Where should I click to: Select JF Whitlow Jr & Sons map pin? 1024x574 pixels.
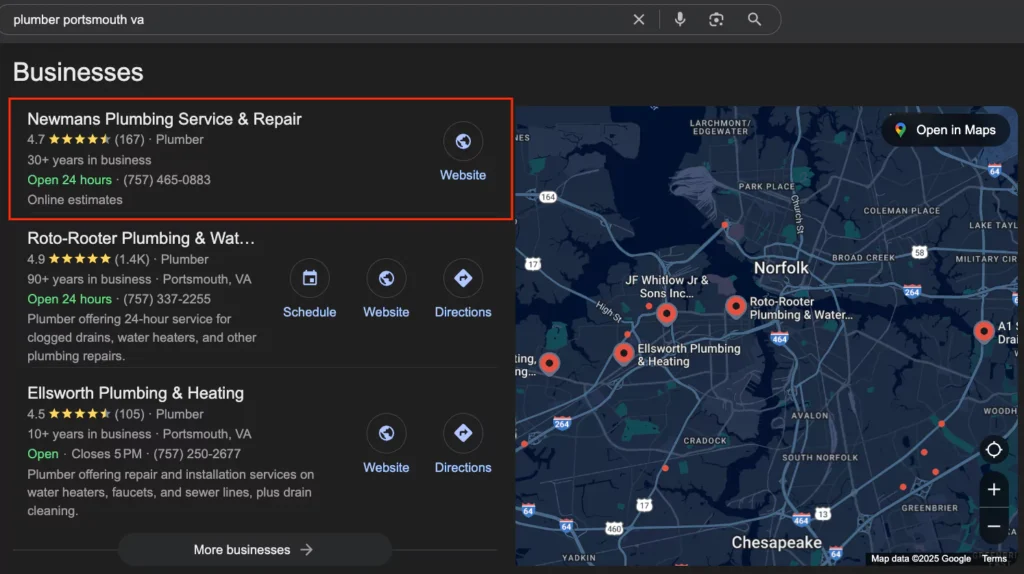[667, 313]
